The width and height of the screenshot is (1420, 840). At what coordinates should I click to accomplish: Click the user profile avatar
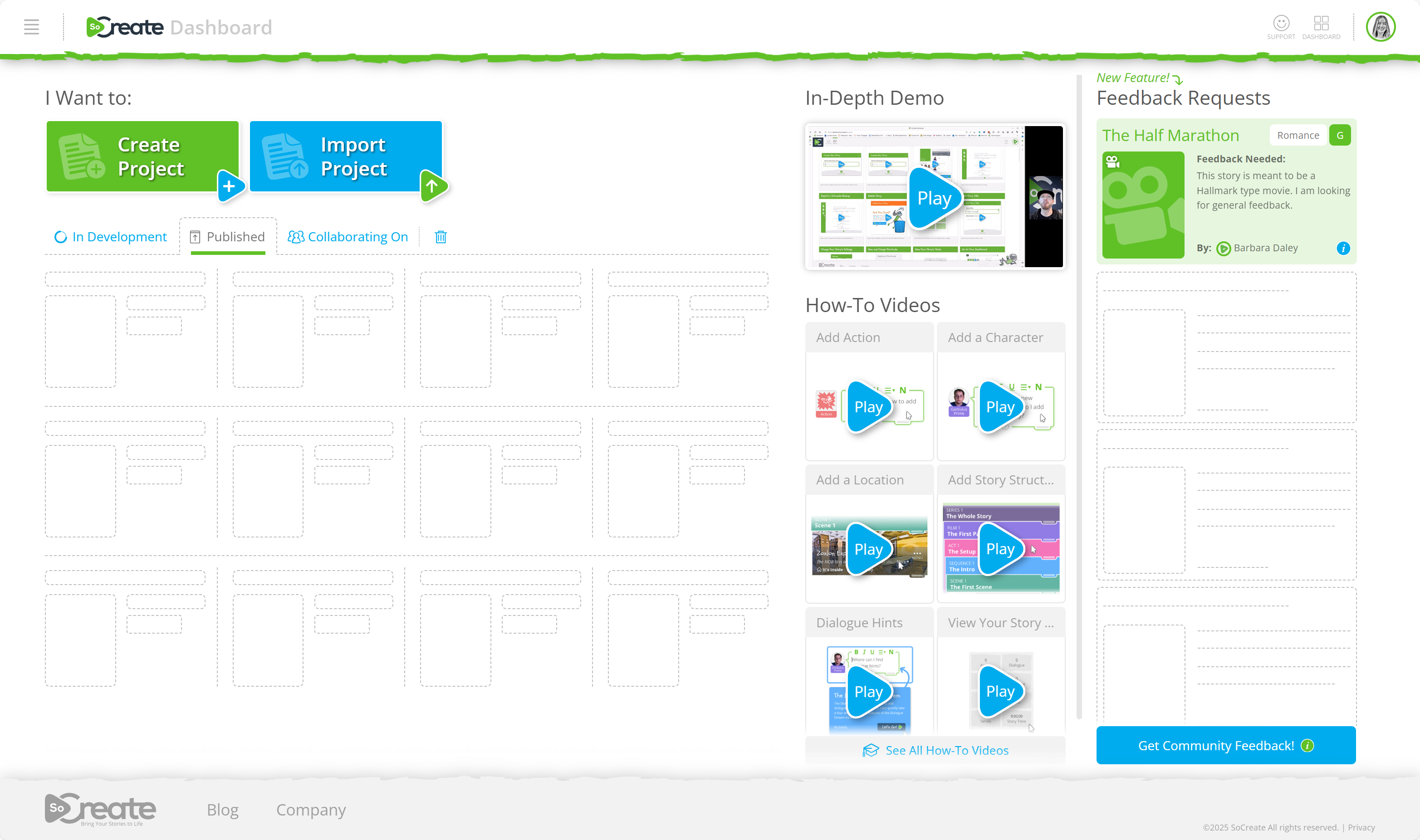[x=1381, y=27]
